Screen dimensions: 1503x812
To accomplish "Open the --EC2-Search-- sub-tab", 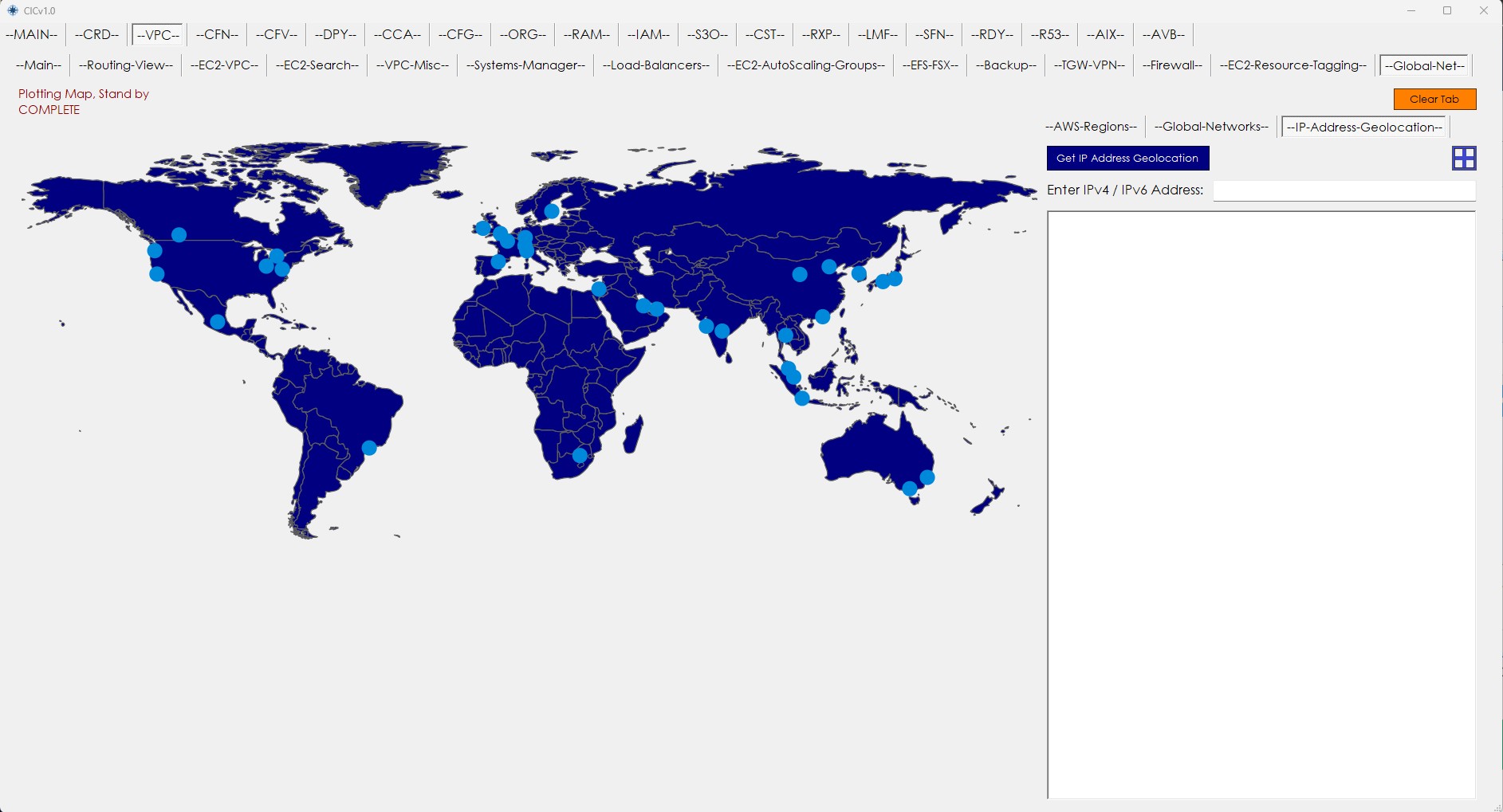I will click(317, 65).
